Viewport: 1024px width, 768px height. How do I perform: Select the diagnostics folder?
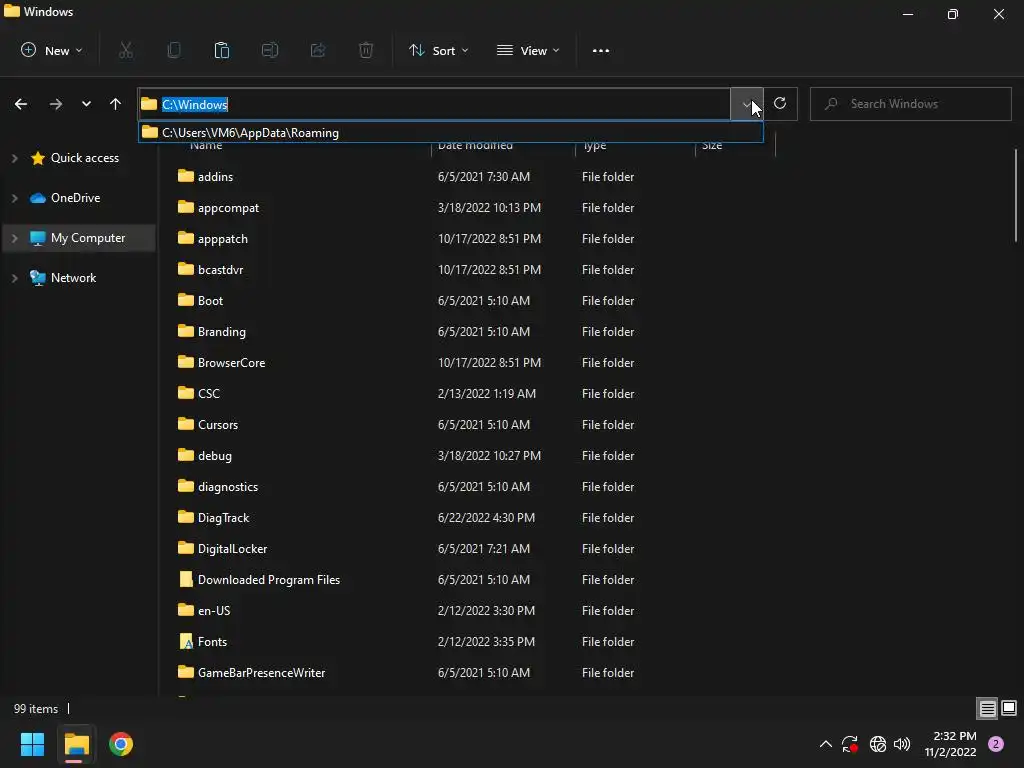point(227,487)
